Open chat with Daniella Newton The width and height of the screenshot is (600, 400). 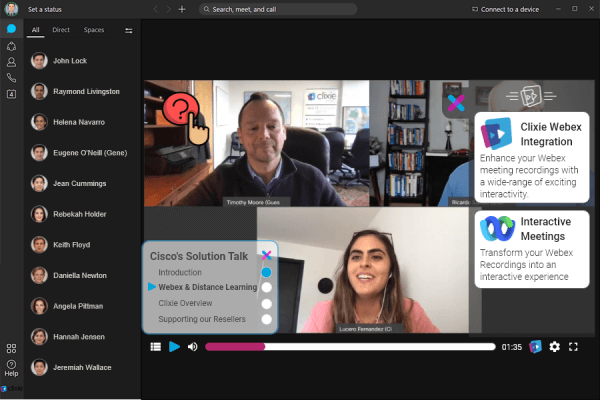82,275
